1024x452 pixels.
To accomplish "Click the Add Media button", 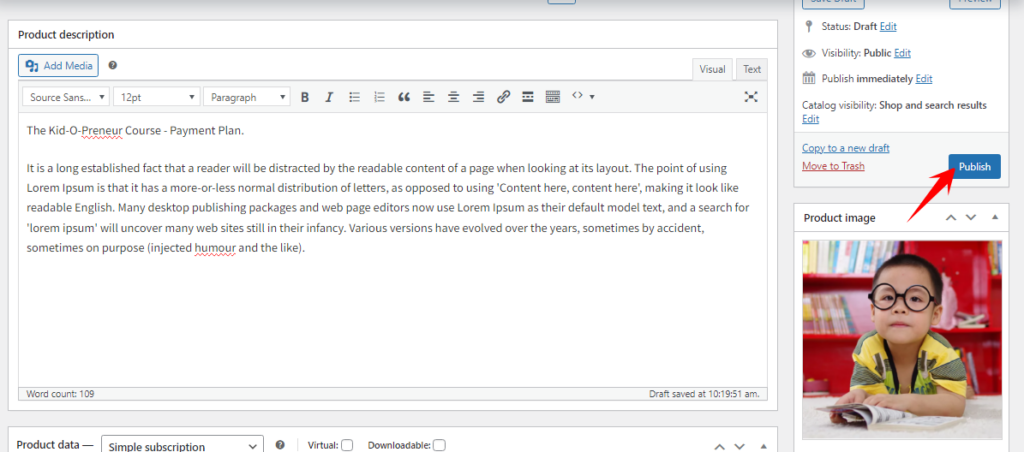I will [x=59, y=65].
